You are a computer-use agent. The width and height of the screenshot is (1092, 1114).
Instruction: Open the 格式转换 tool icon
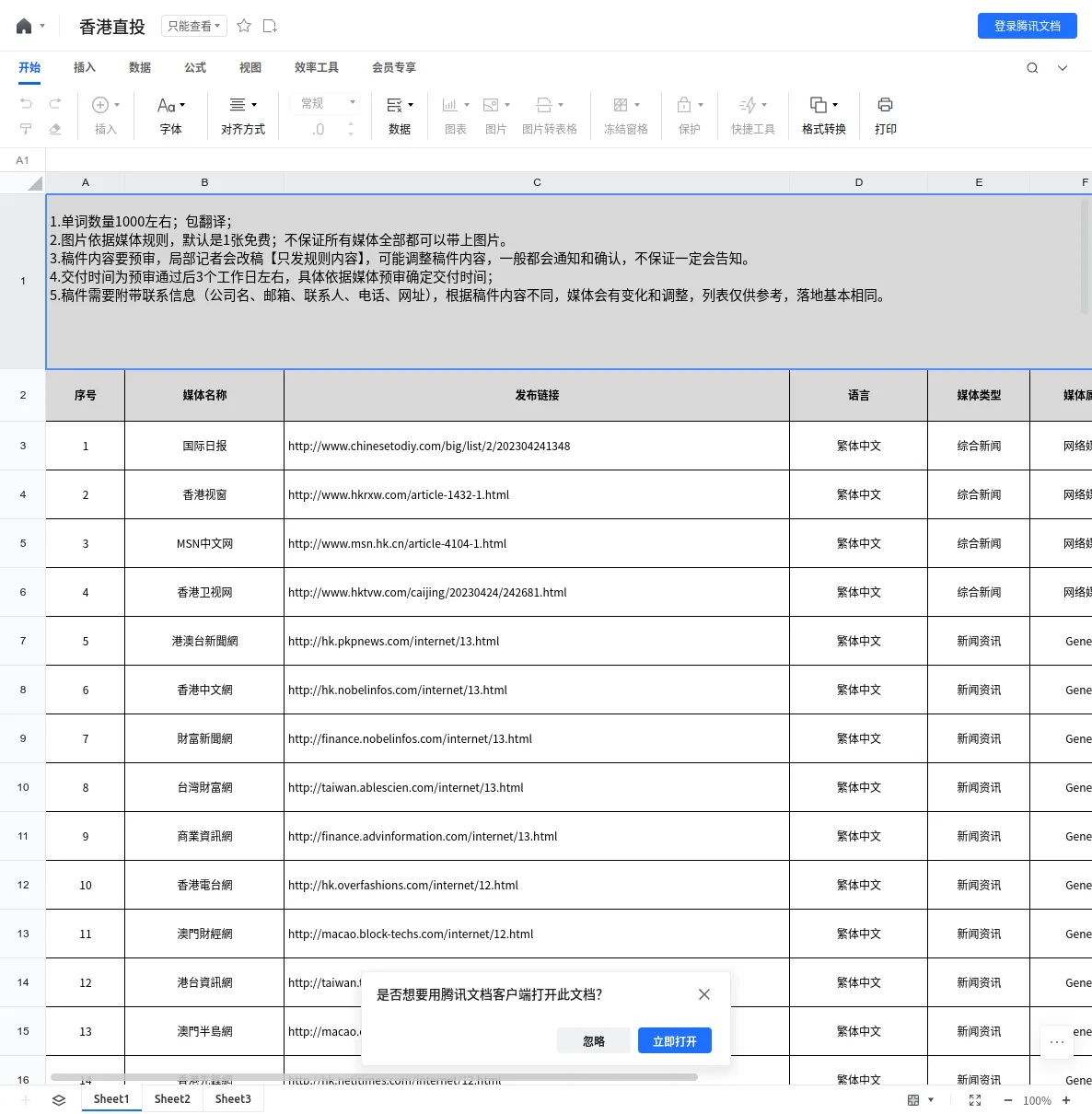[818, 105]
